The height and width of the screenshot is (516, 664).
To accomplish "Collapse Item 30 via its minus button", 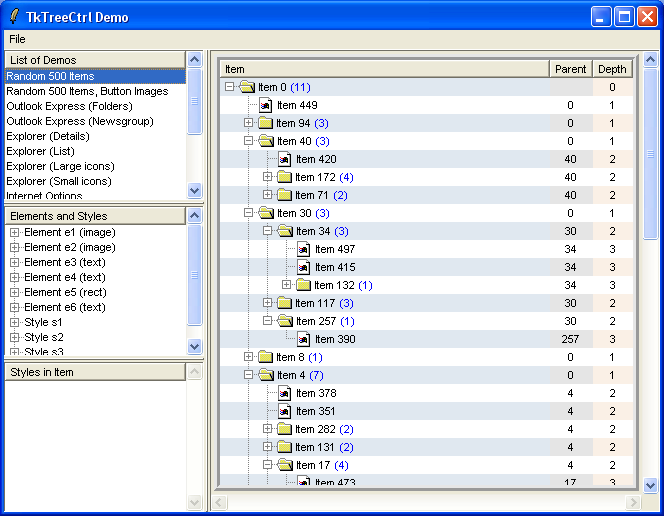I will 249,213.
